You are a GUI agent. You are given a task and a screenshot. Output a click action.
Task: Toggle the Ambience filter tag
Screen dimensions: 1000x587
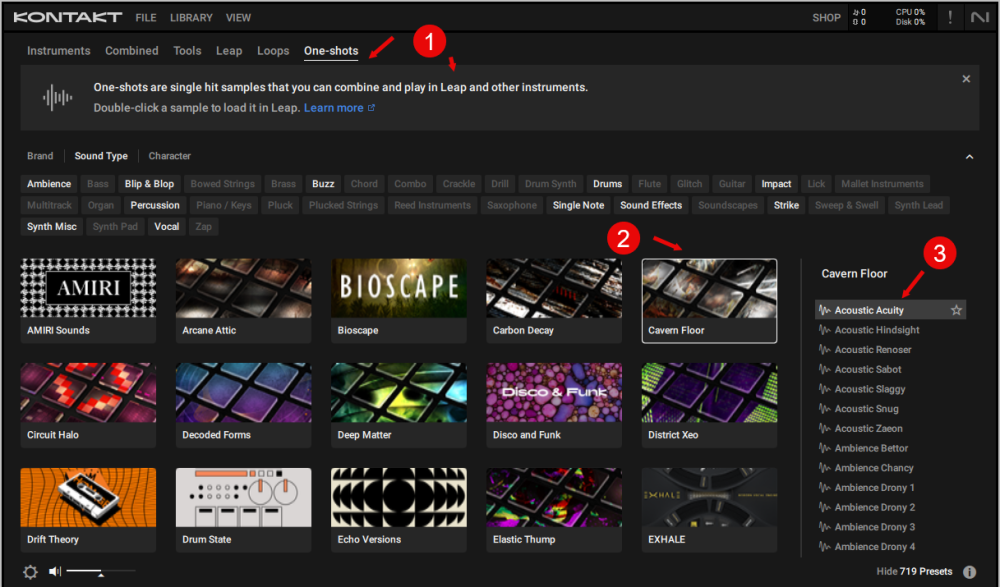pyautogui.click(x=49, y=184)
